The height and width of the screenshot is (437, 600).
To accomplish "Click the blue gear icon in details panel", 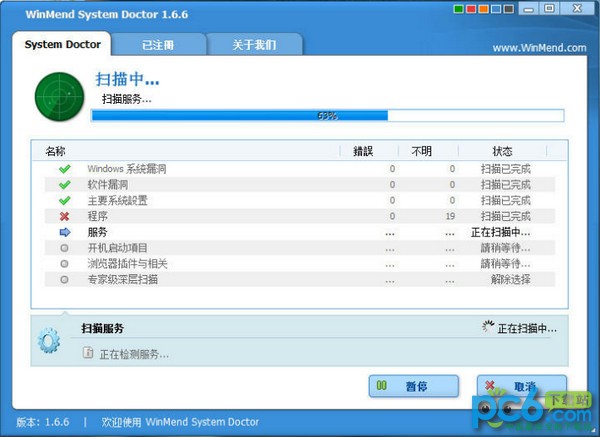I will point(49,340).
